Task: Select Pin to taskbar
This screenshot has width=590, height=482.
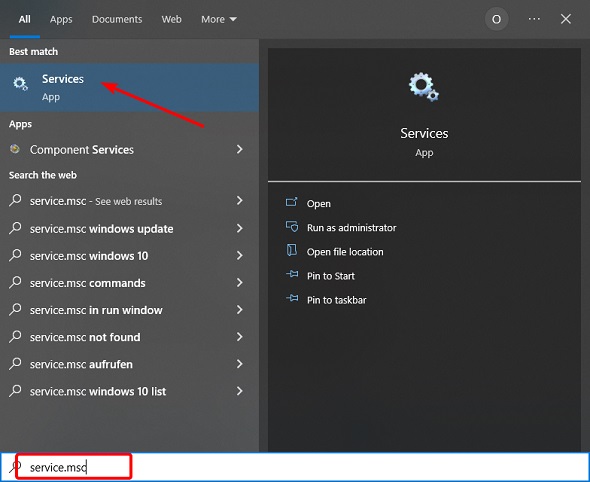Action: [336, 300]
